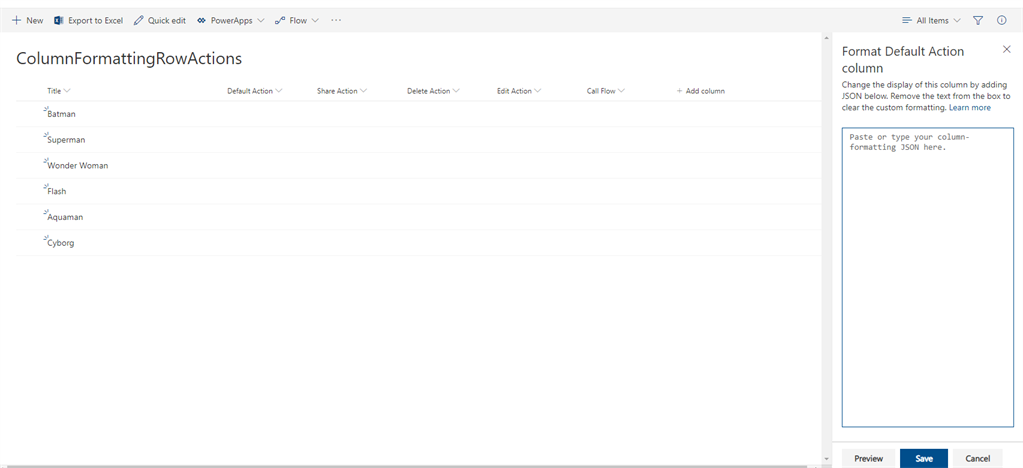Screen dimensions: 1023x468
Task: Click the Export to Excel icon
Action: point(59,20)
